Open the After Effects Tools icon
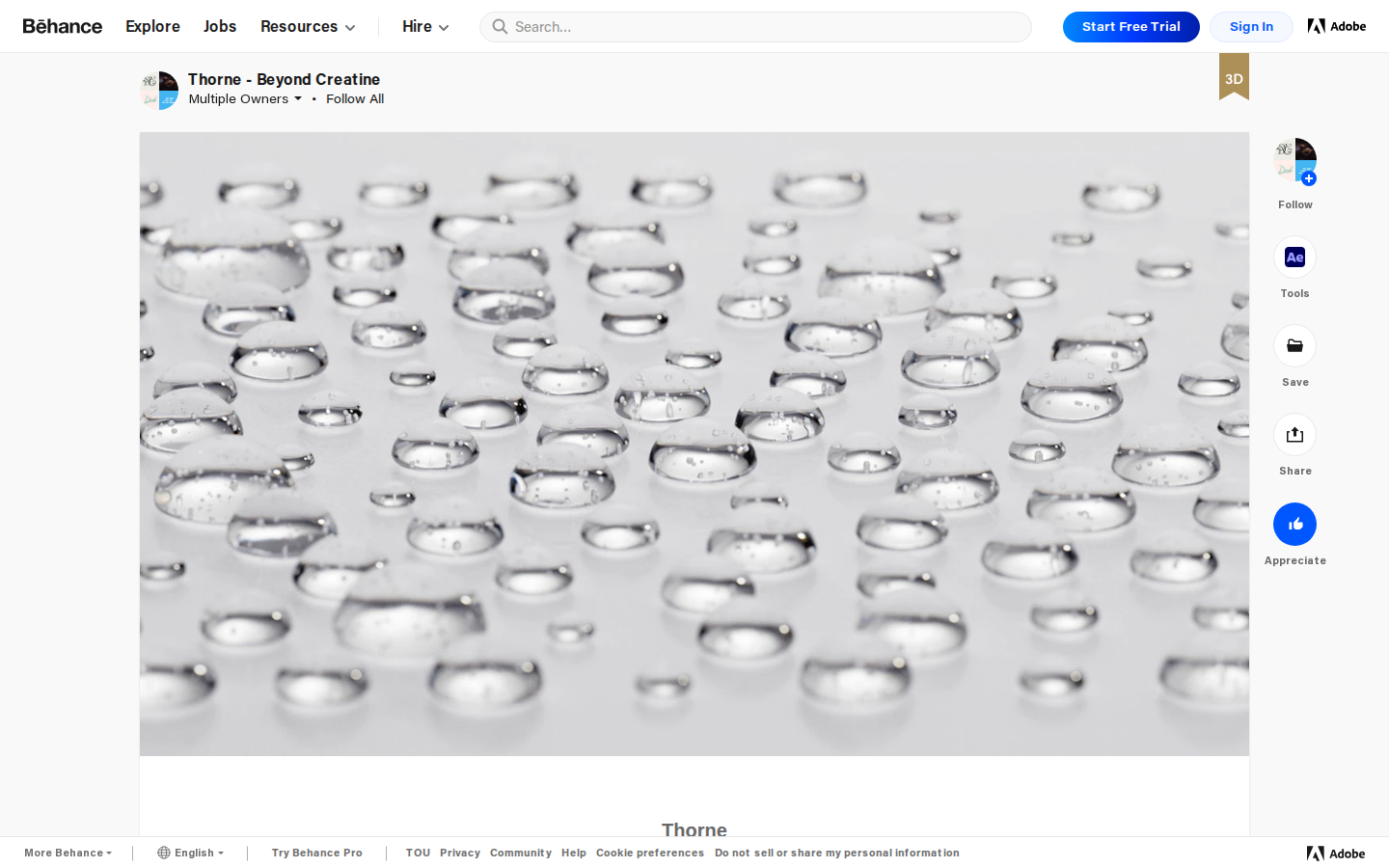The width and height of the screenshot is (1389, 868). [1294, 258]
